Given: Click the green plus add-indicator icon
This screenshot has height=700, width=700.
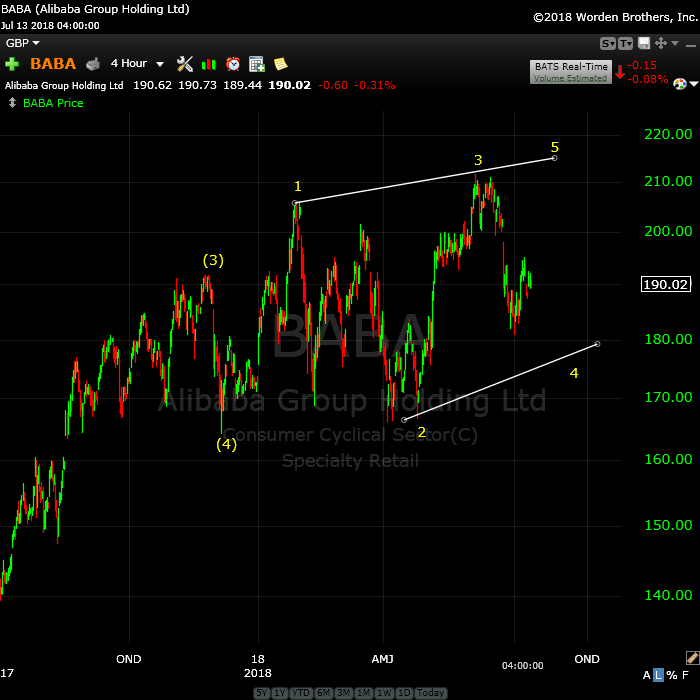Looking at the screenshot, I should click(x=12, y=64).
